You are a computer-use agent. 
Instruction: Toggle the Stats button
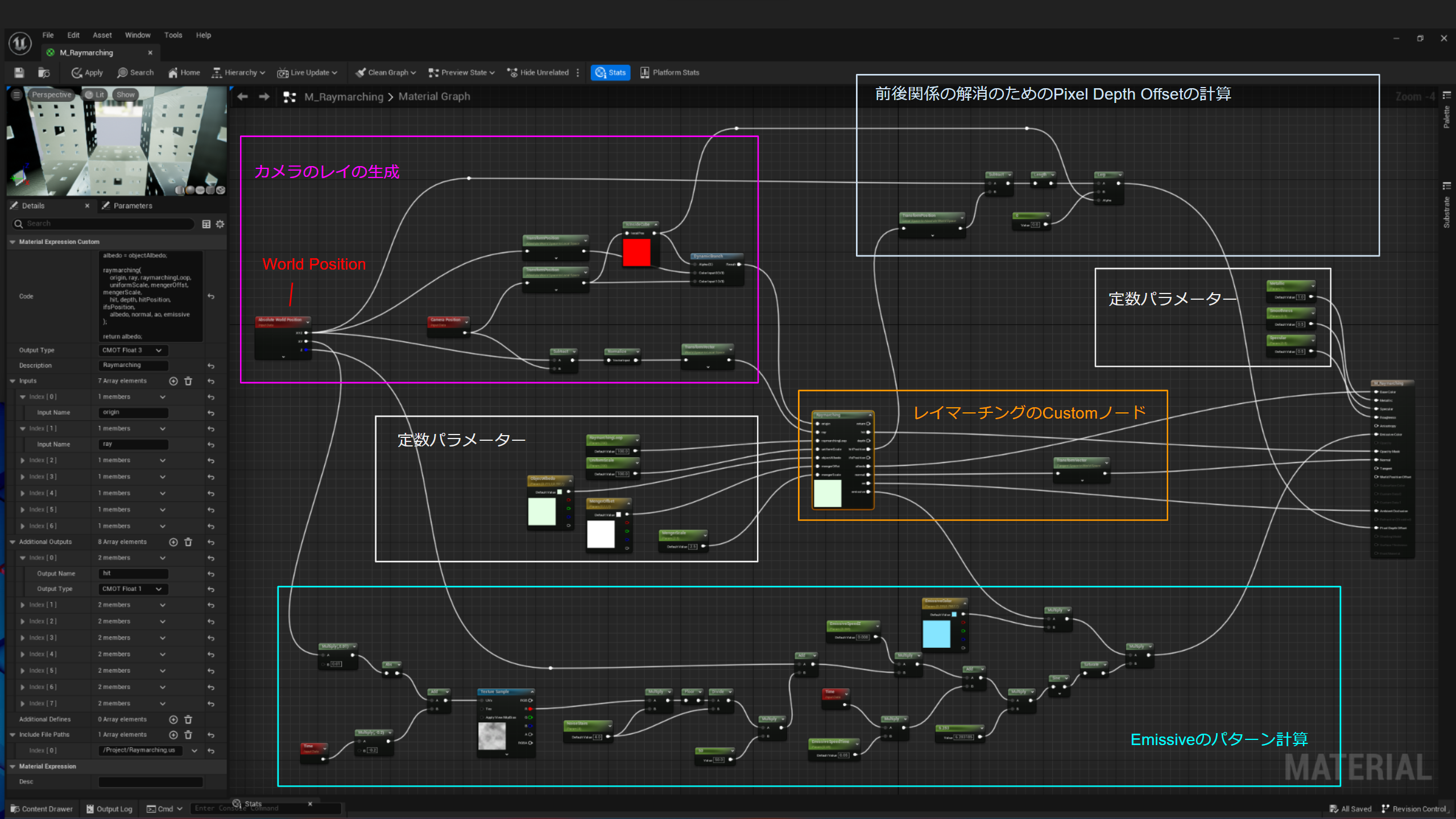pos(610,73)
